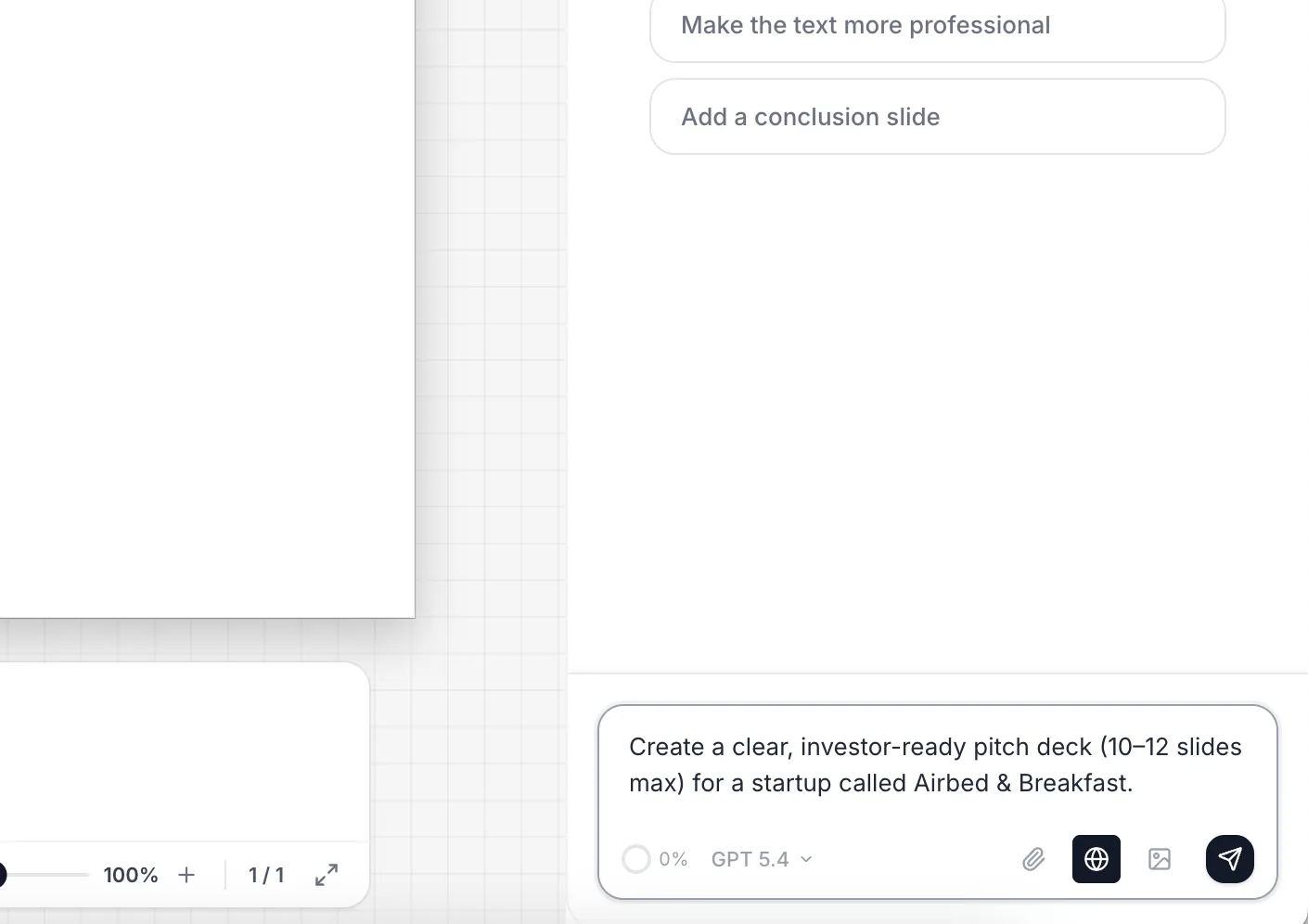The image size is (1308, 924).
Task: Attach a file with the paperclip icon
Action: pos(1033,859)
